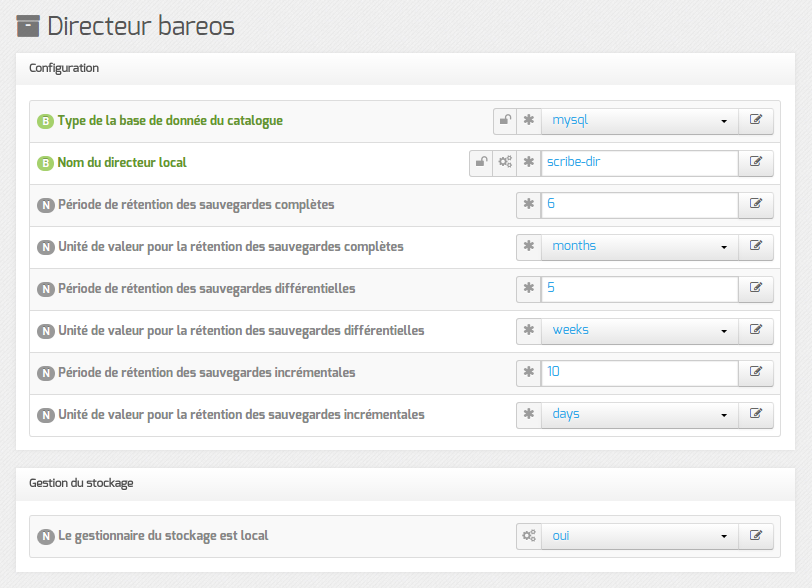The height and width of the screenshot is (588, 812).
Task: Click label Période de rétention des sauvegardes complètes
Action: (196, 205)
